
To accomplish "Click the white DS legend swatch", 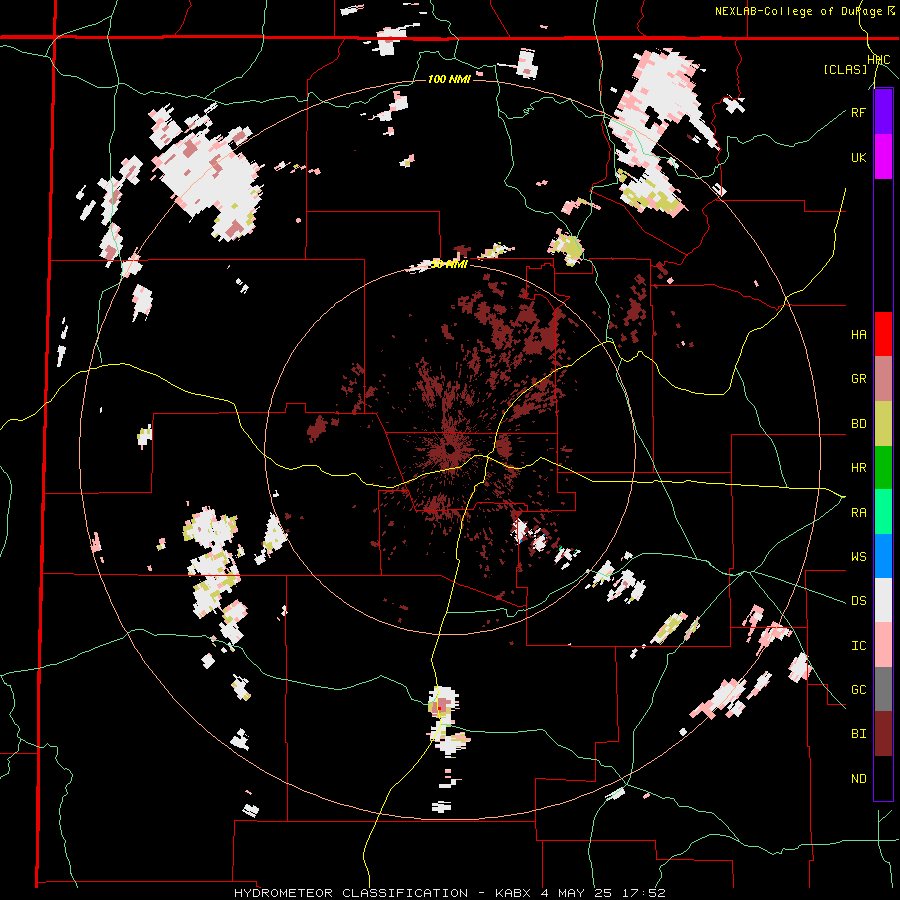I will coord(883,600).
